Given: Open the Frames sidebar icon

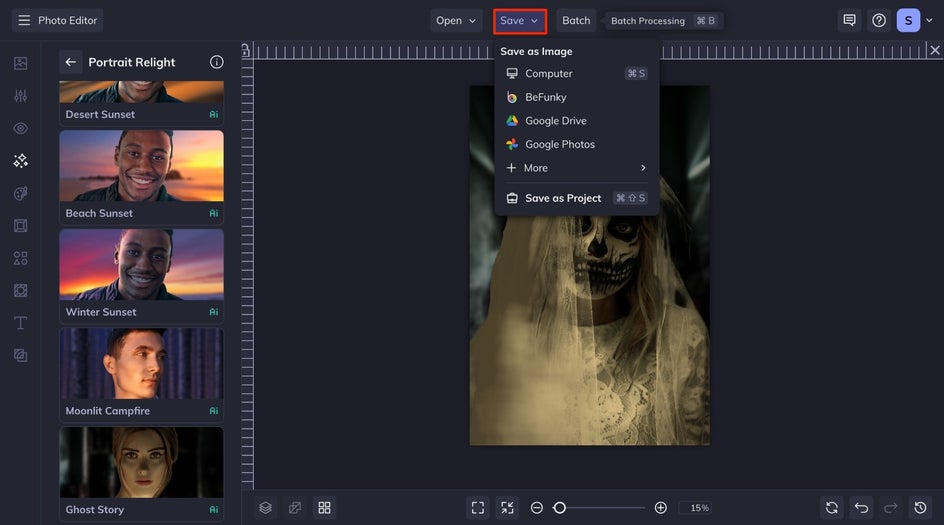Looking at the screenshot, I should (x=20, y=226).
